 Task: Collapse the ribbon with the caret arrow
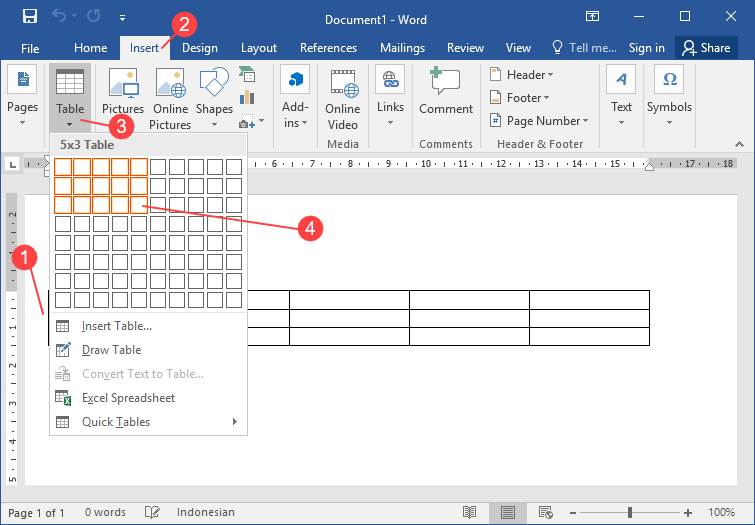(x=739, y=144)
